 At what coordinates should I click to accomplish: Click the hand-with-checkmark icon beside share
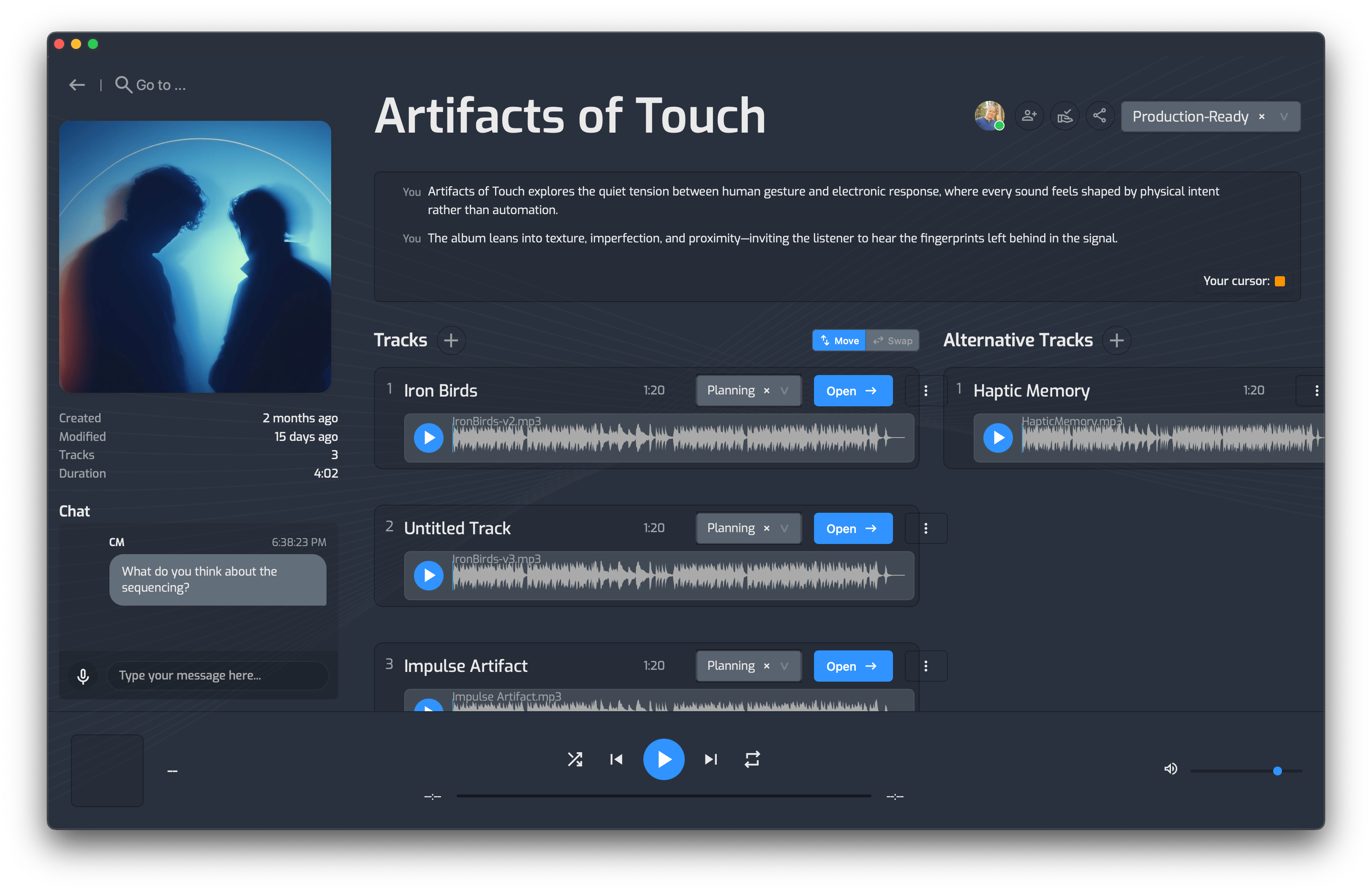[1065, 116]
